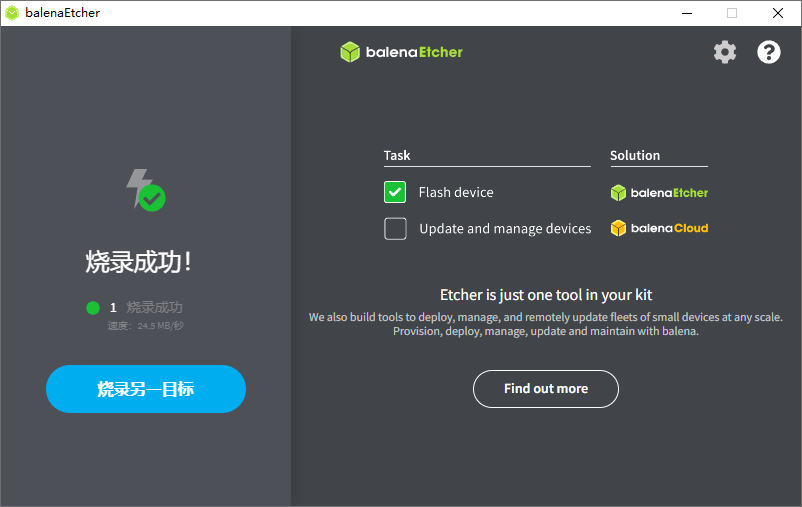802x507 pixels.
Task: Click the Task column header
Action: pos(397,156)
